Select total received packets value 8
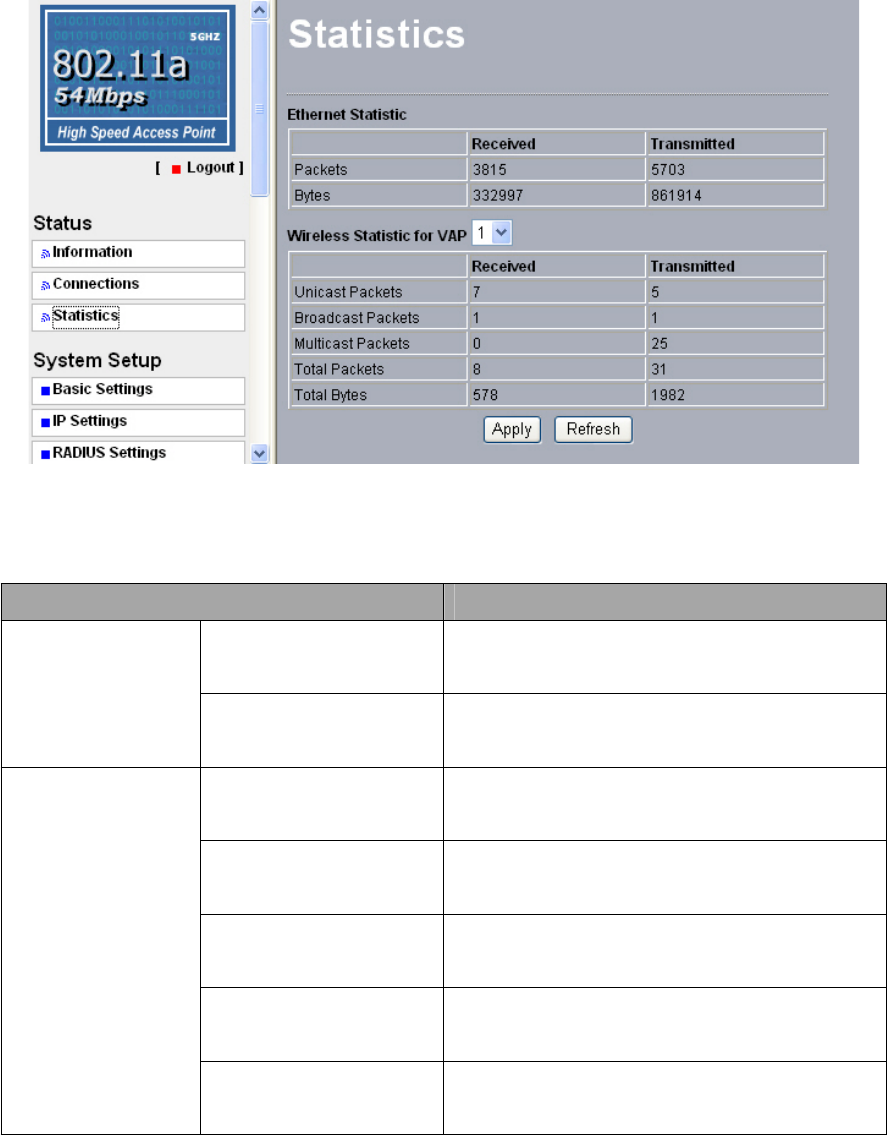The height and width of the screenshot is (1136, 887). [475, 369]
